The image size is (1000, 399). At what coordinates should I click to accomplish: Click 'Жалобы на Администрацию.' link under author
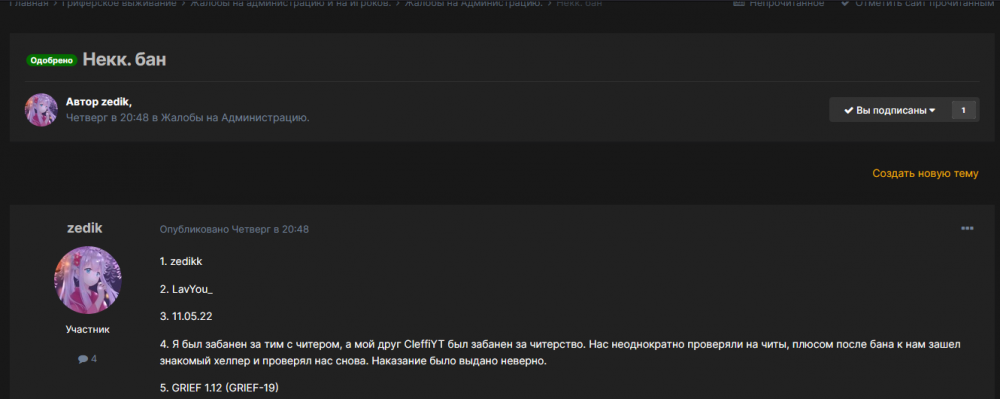point(235,118)
